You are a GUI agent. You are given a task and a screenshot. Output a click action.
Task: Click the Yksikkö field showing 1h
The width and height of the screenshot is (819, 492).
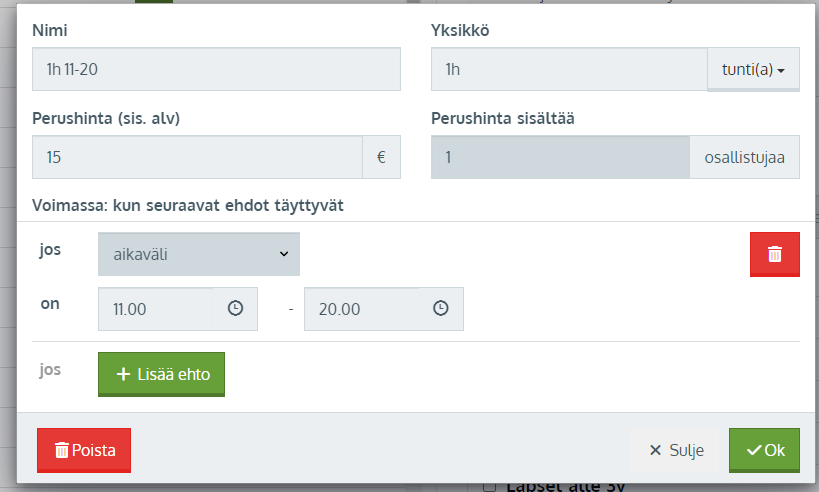click(x=569, y=69)
